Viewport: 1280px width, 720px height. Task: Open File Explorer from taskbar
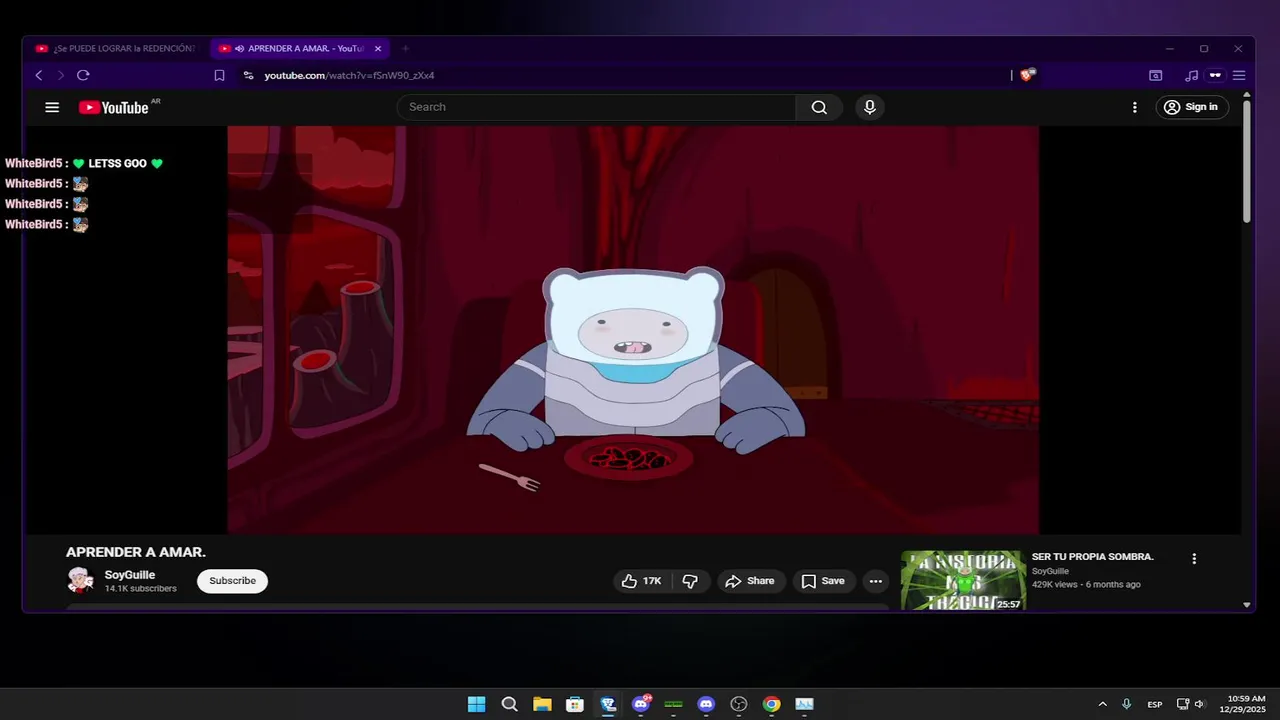[542, 704]
